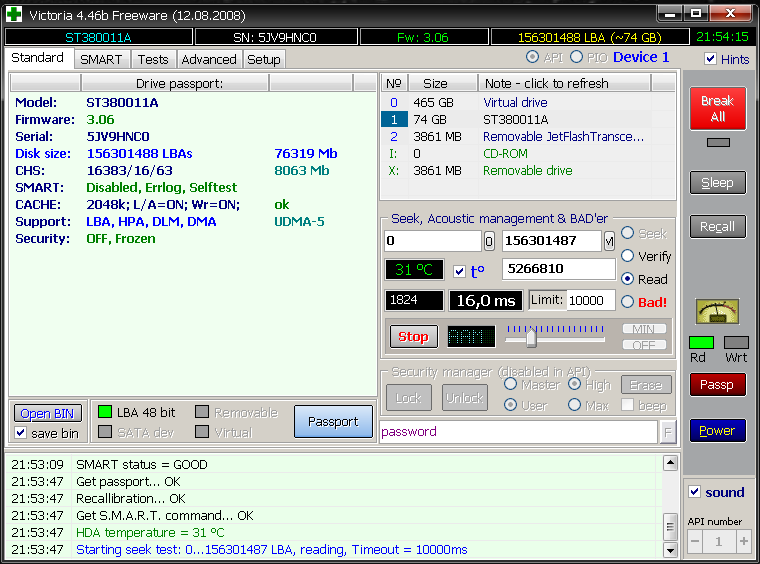Click the Passport button
Viewport: 760px width, 564px height.
333,421
